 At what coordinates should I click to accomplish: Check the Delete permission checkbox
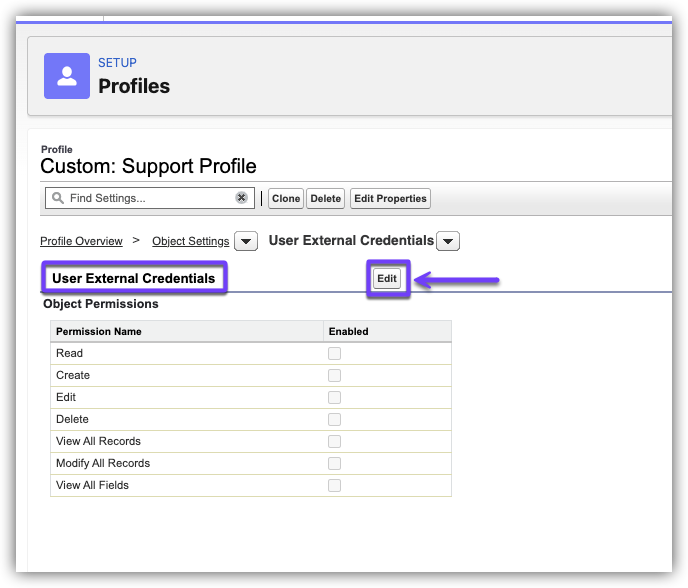click(335, 419)
